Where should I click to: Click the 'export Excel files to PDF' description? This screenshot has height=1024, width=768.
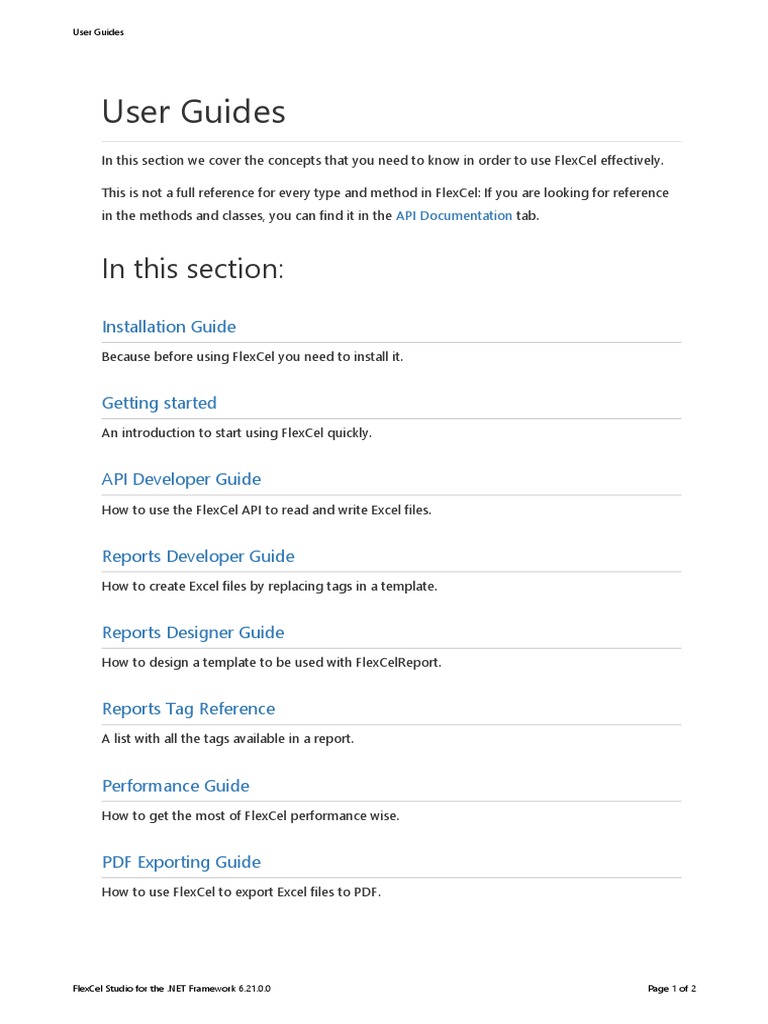(241, 893)
